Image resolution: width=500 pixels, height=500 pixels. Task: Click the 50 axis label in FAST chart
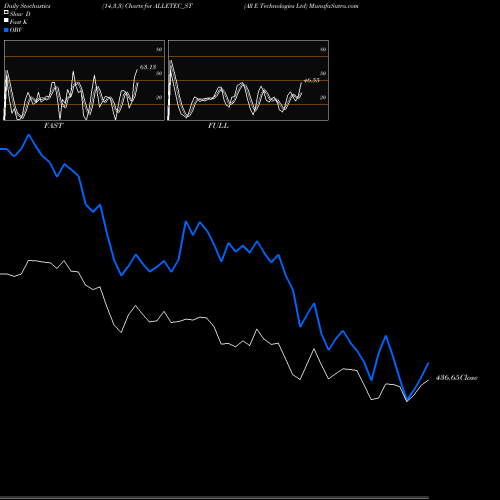pyautogui.click(x=159, y=73)
